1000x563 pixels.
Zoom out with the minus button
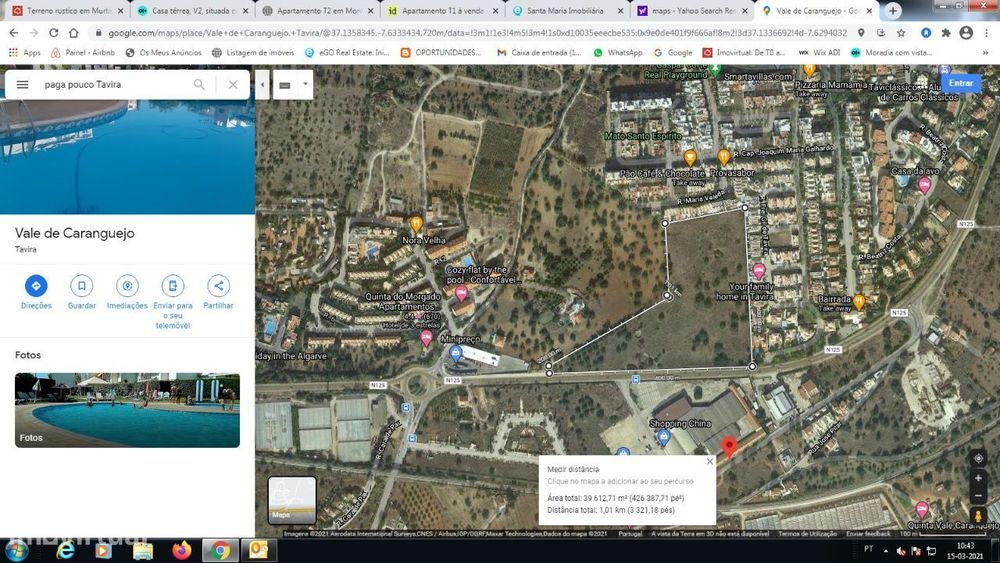[978, 495]
